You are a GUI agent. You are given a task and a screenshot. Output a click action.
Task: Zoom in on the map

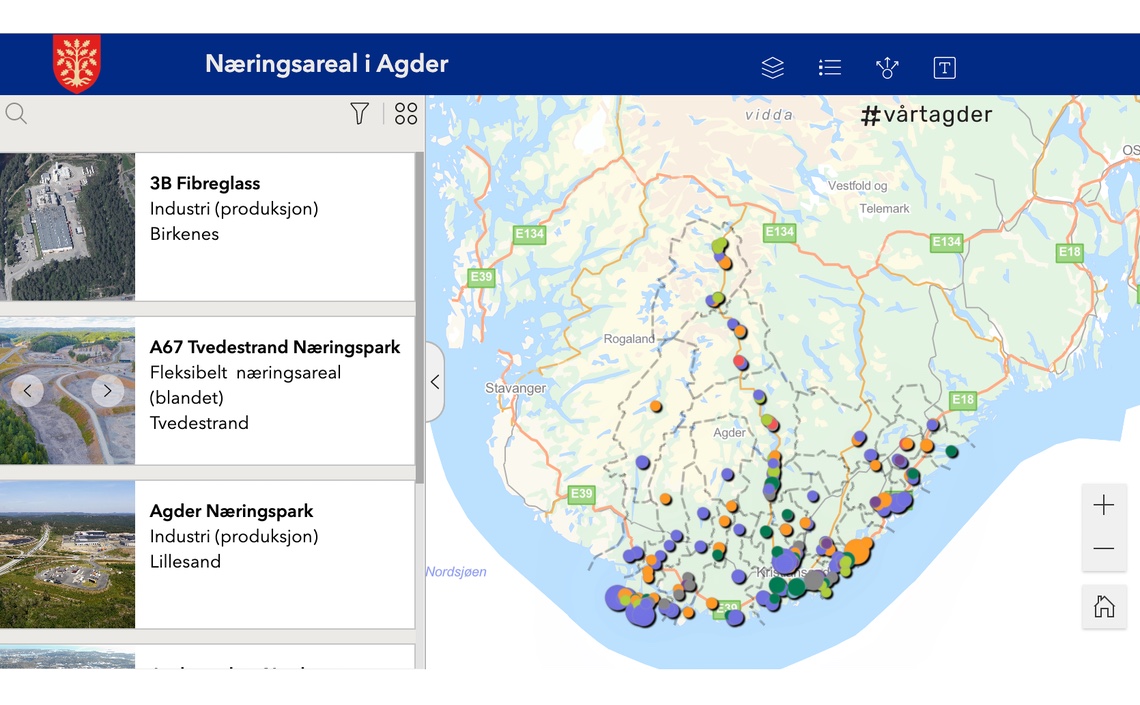tap(1104, 505)
